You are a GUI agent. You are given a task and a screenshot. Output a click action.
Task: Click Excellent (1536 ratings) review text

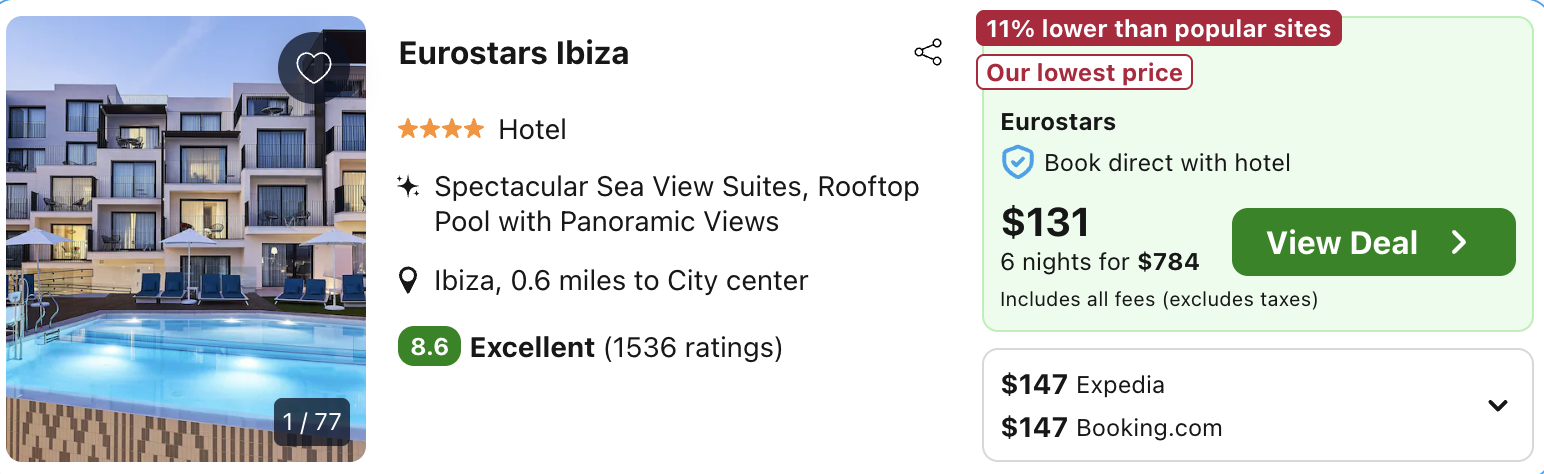[626, 348]
